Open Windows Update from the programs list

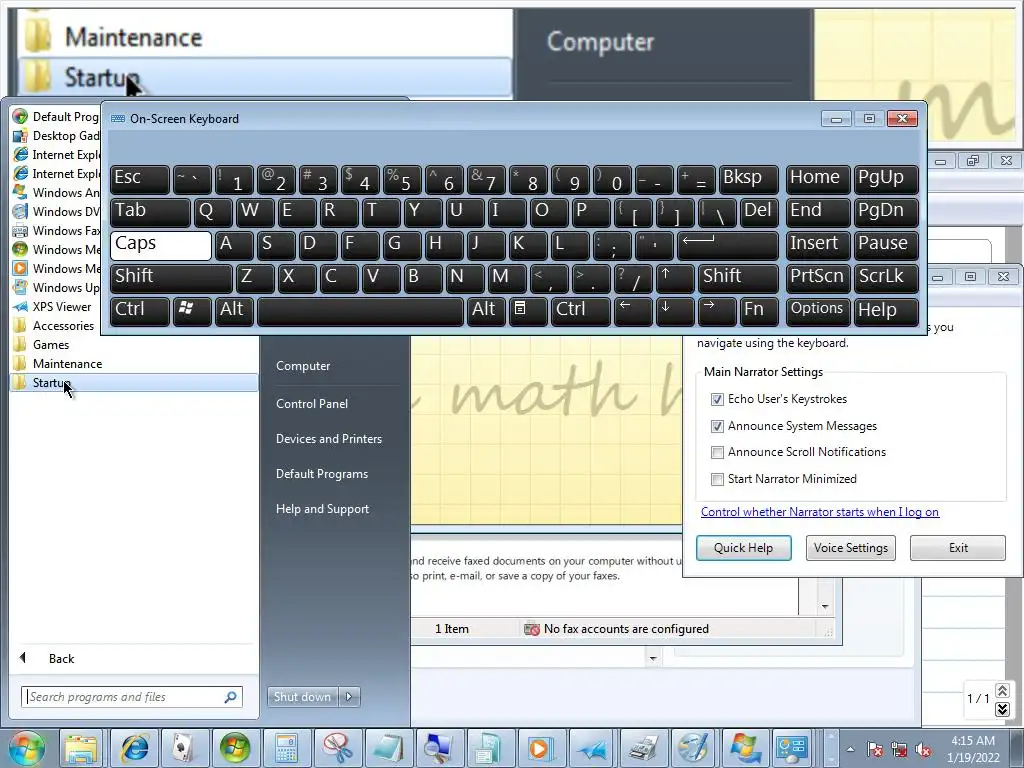click(x=66, y=287)
